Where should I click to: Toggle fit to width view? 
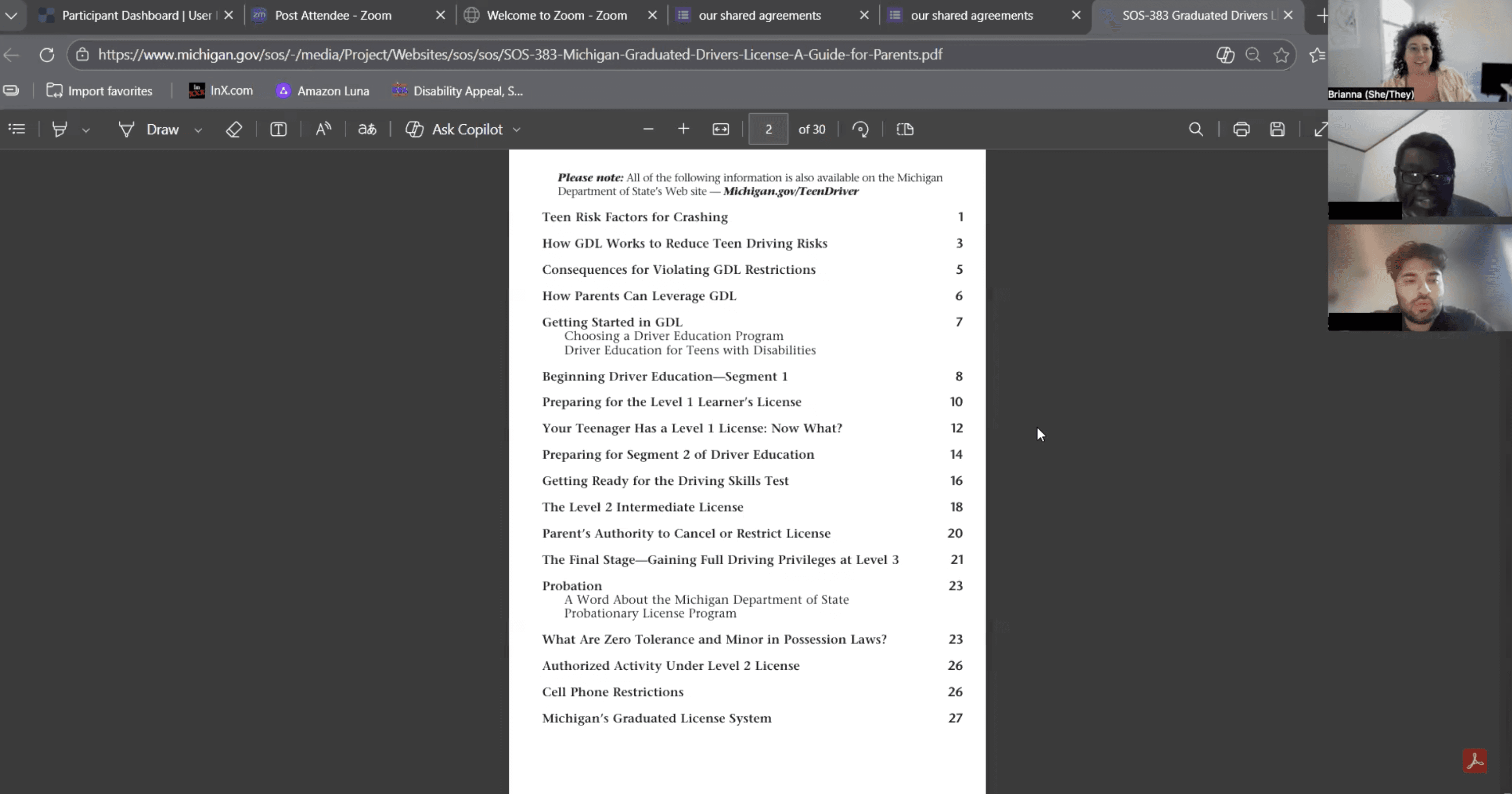(x=720, y=129)
